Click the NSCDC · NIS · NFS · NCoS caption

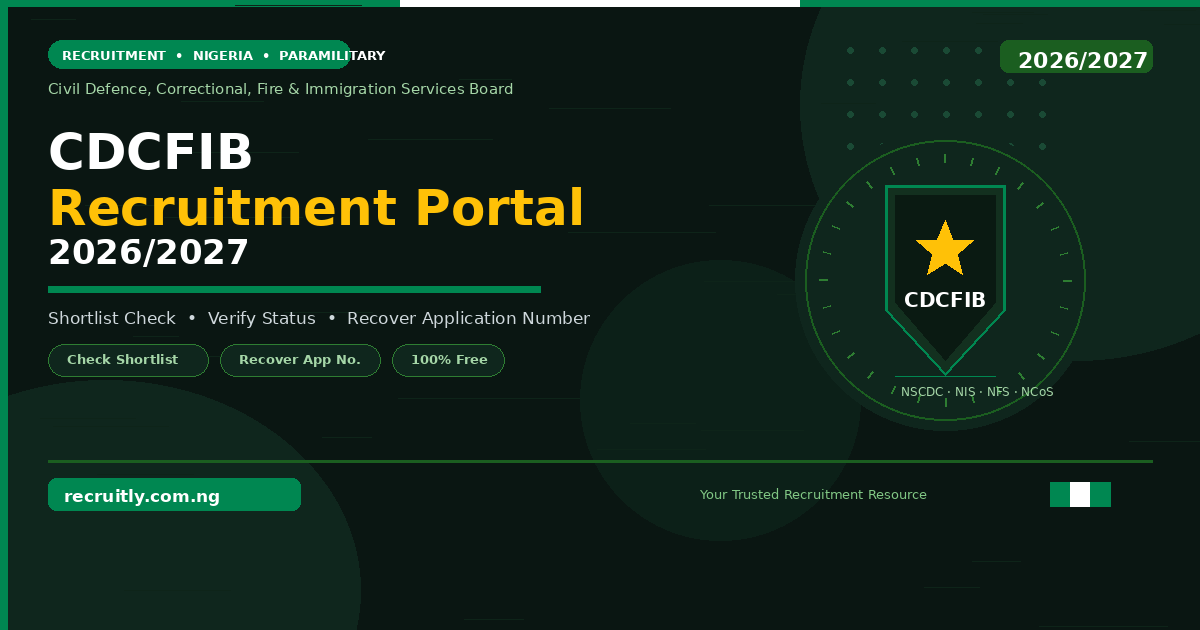pos(977,392)
